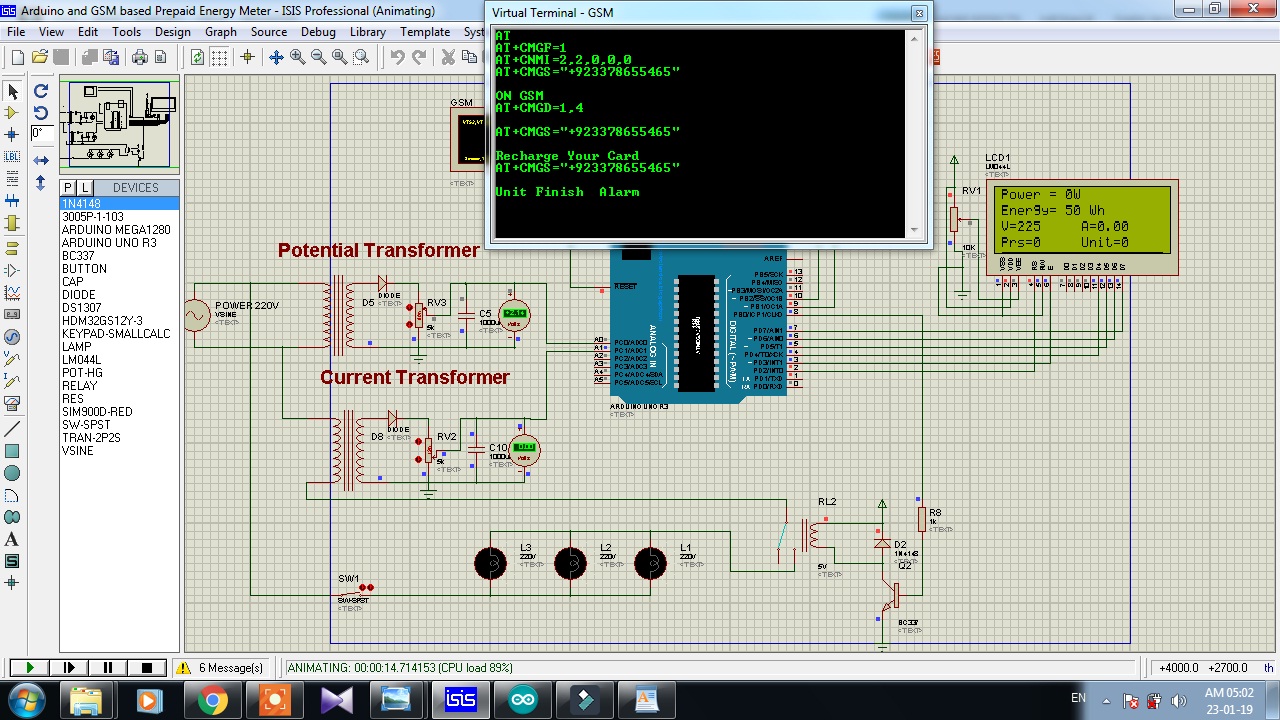Select BC337 in the devices list
The height and width of the screenshot is (720, 1280).
coord(119,256)
